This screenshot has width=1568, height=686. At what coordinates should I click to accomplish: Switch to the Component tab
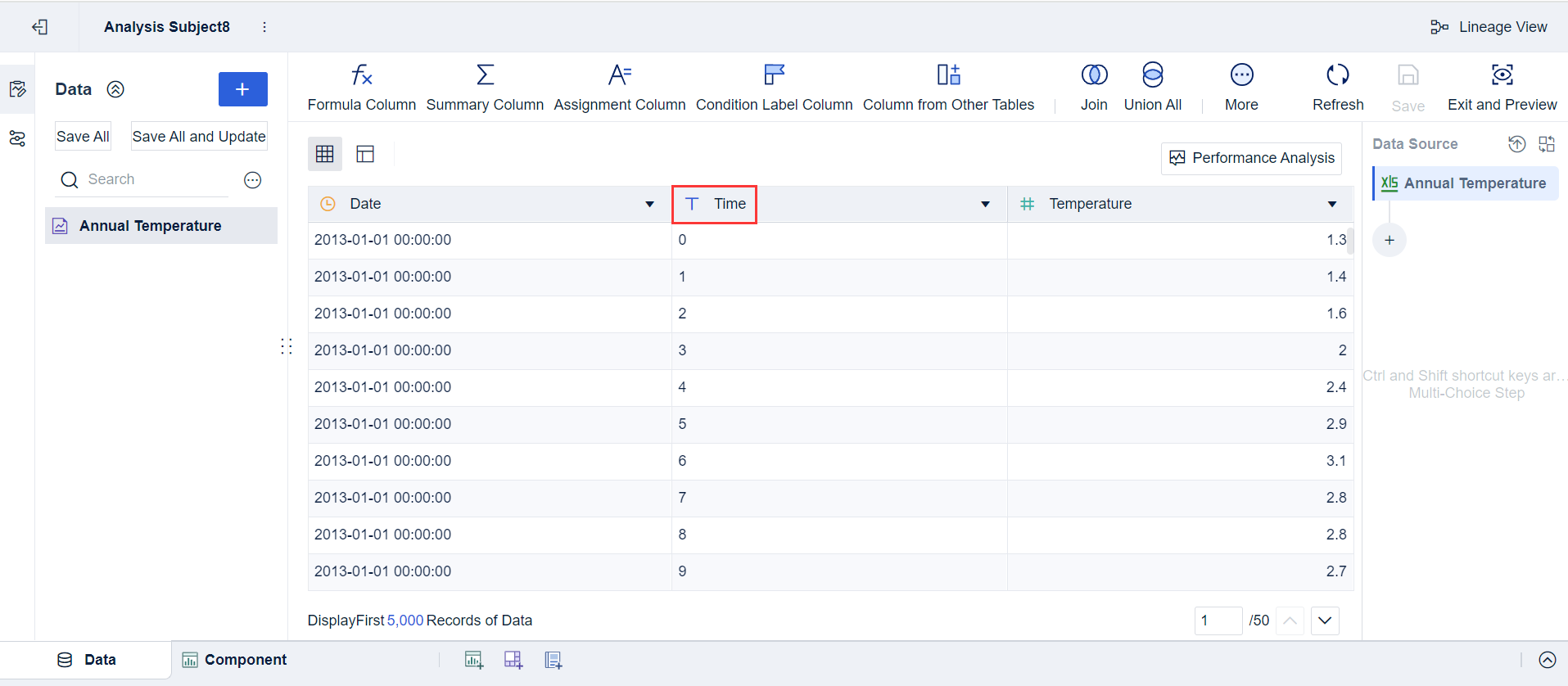pyautogui.click(x=235, y=660)
